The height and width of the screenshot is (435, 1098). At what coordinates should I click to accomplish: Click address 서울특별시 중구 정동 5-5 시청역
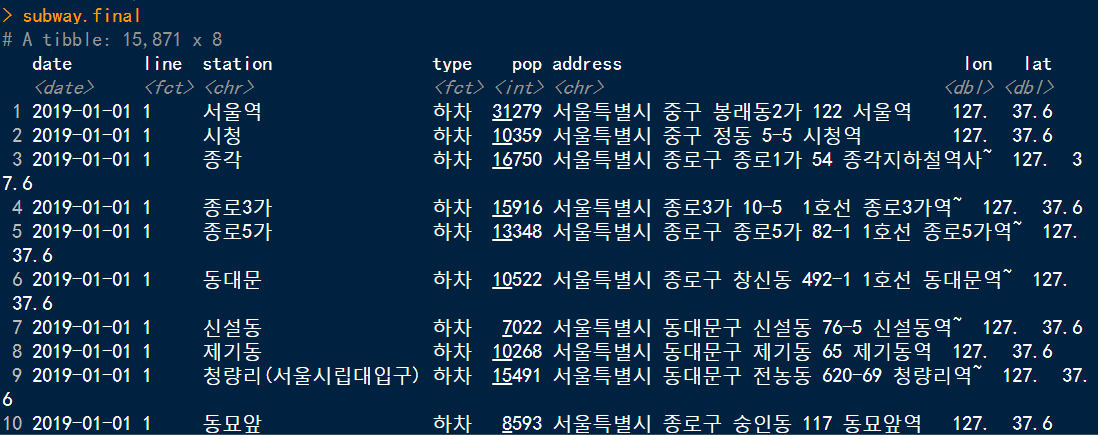[x=707, y=135]
